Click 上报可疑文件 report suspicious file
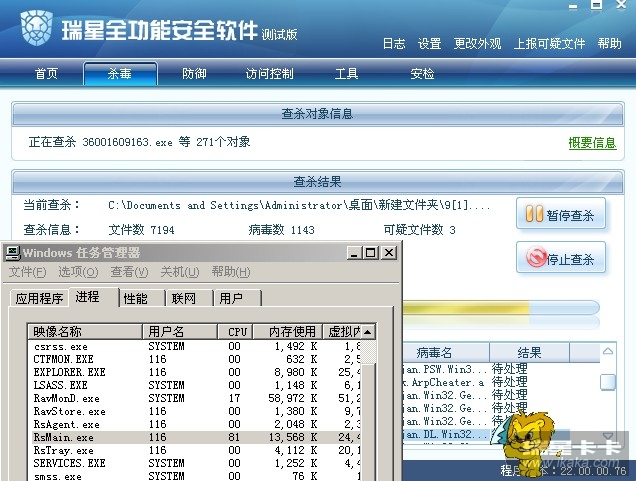The image size is (636, 481). click(549, 43)
